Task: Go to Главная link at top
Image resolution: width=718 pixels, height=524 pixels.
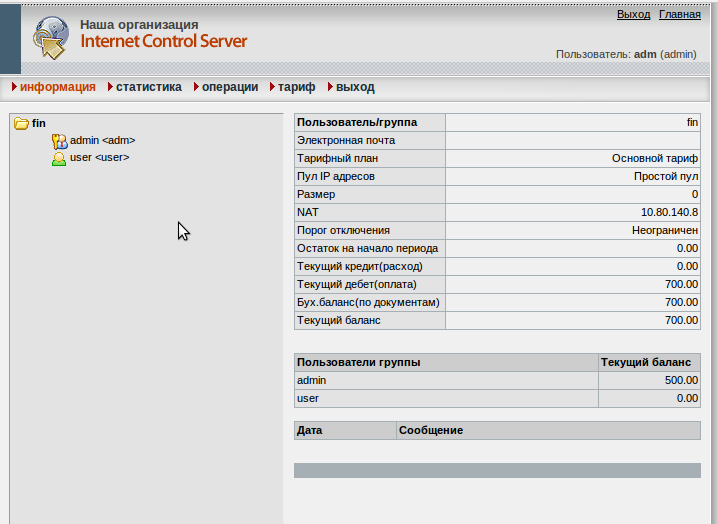Action: [x=680, y=15]
